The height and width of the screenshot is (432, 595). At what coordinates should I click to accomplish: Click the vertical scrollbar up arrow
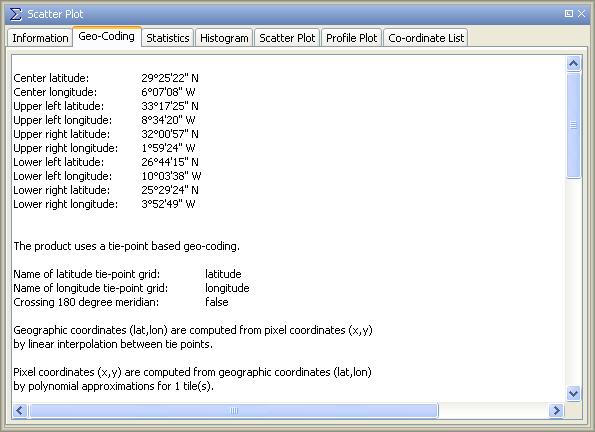point(573,63)
